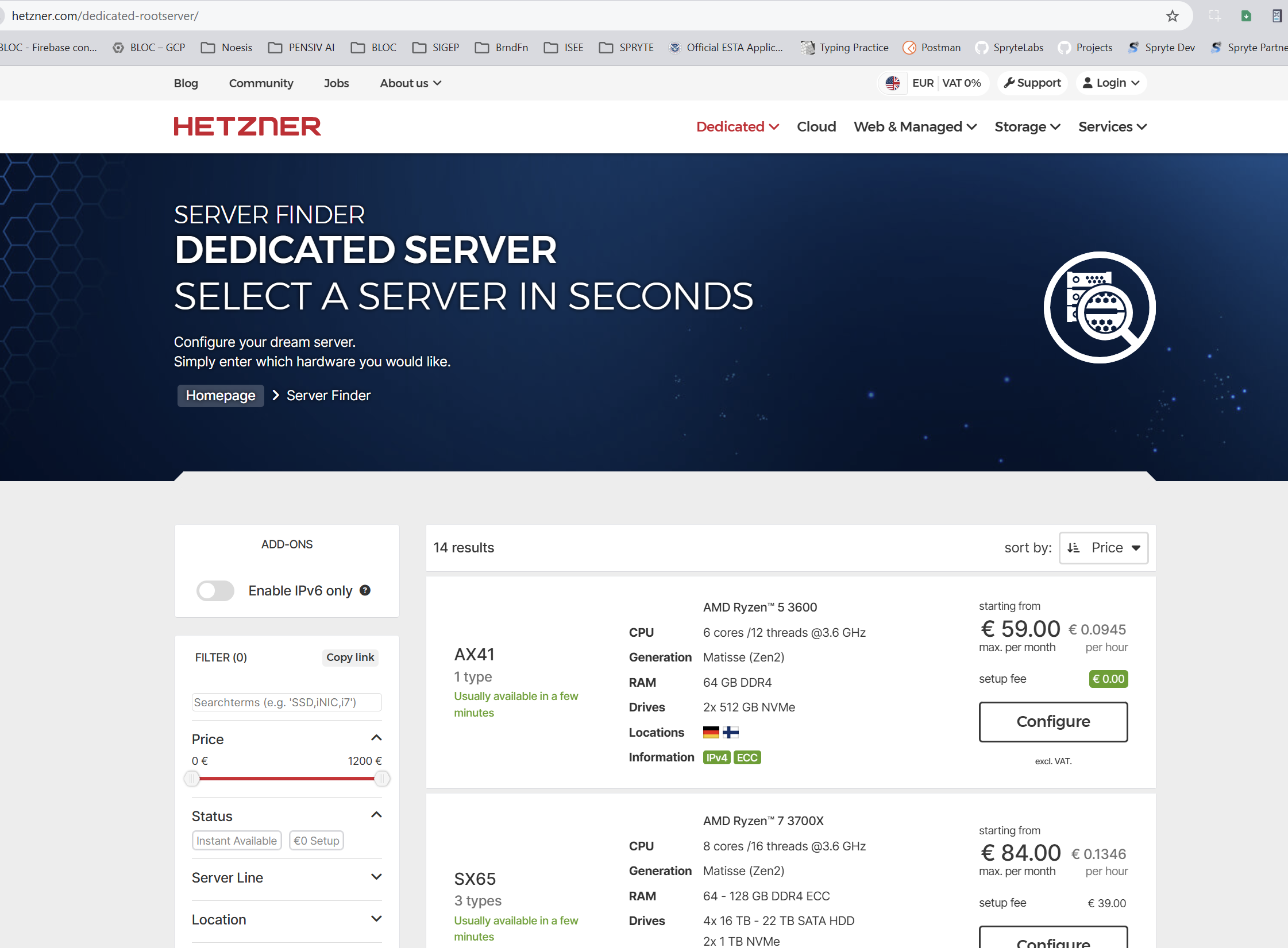Click the Hetzner logo
Screen dimensions: 1288x948
[248, 127]
